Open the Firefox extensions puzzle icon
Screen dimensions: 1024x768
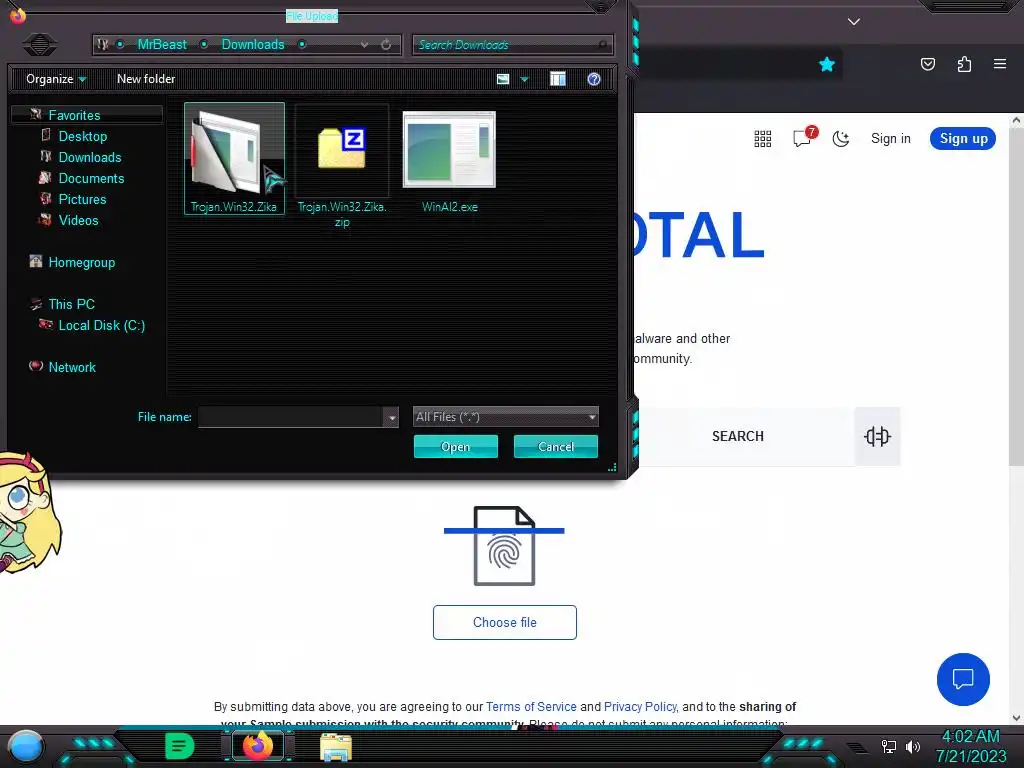(x=964, y=64)
